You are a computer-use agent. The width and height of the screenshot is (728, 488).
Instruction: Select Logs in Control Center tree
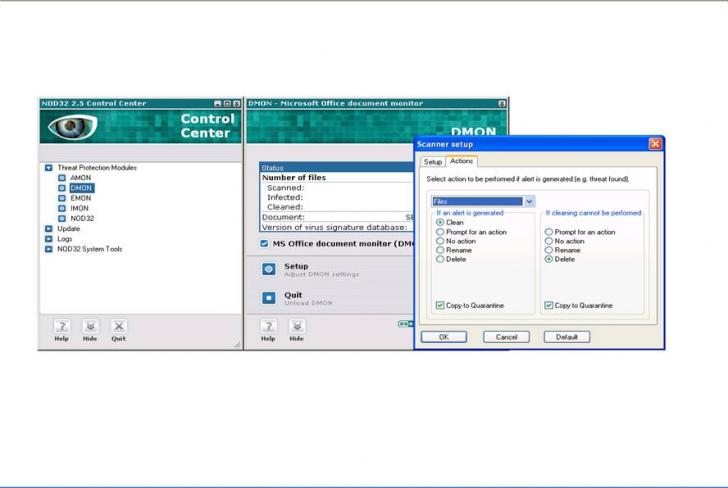coord(65,239)
